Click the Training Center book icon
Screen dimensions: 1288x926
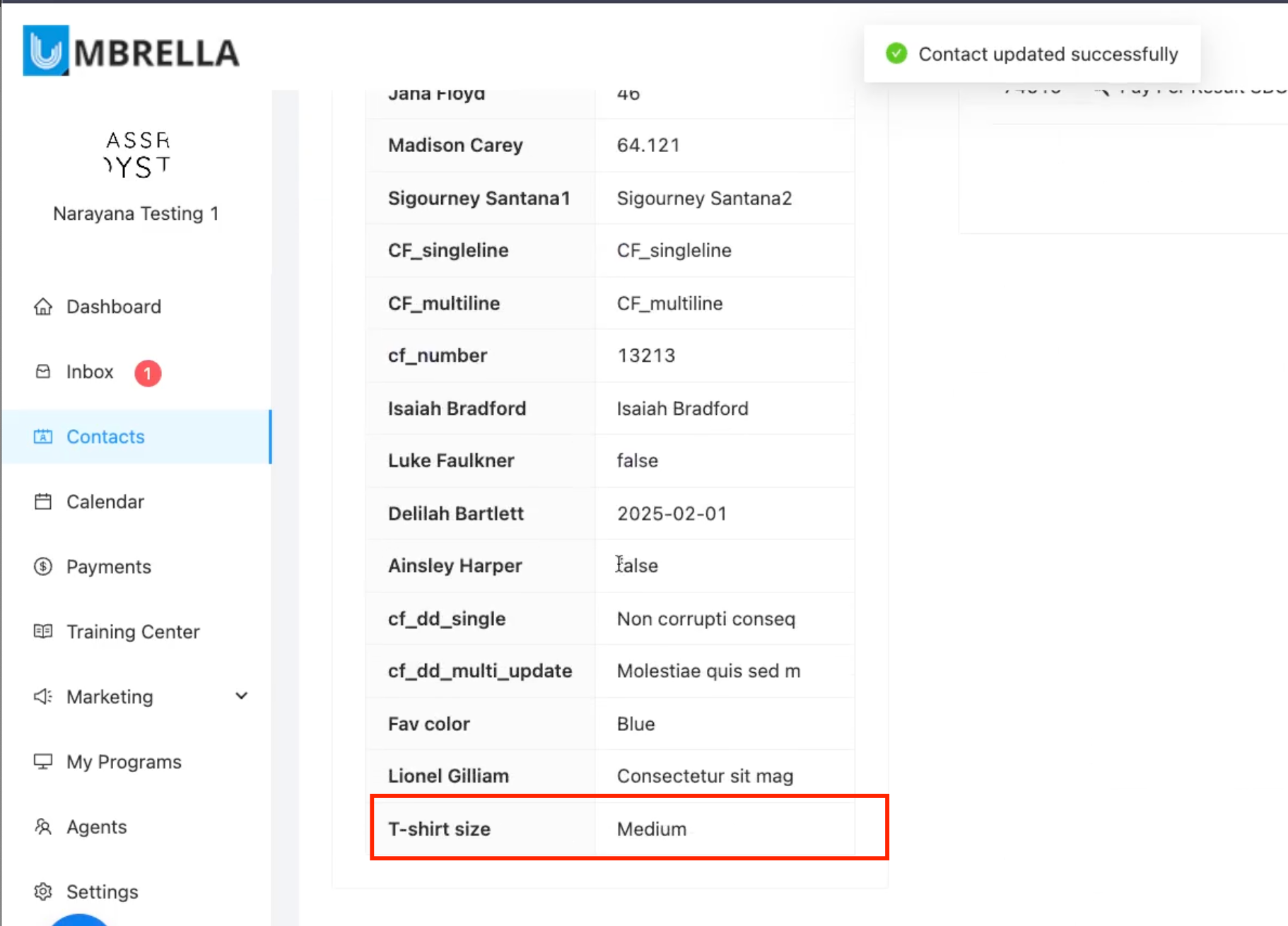[43, 631]
